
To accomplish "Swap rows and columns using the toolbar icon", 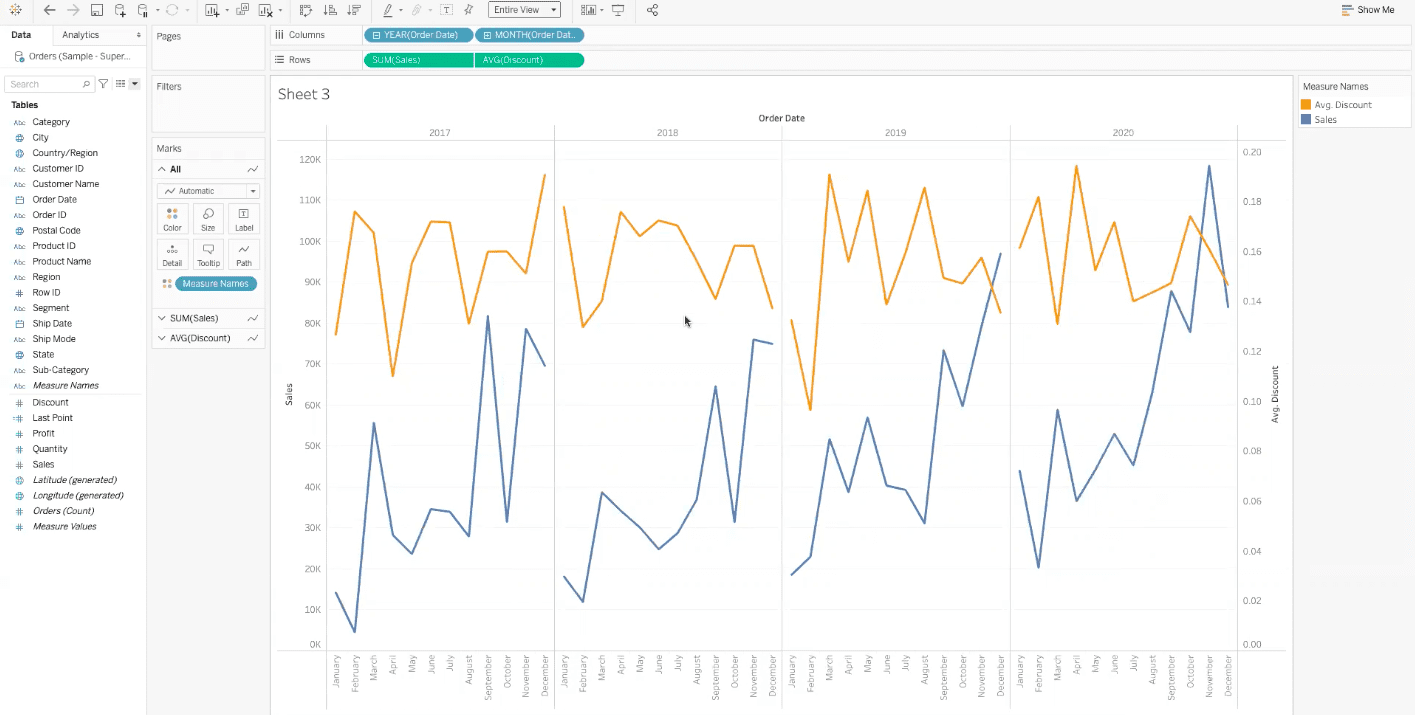I will tap(305, 10).
